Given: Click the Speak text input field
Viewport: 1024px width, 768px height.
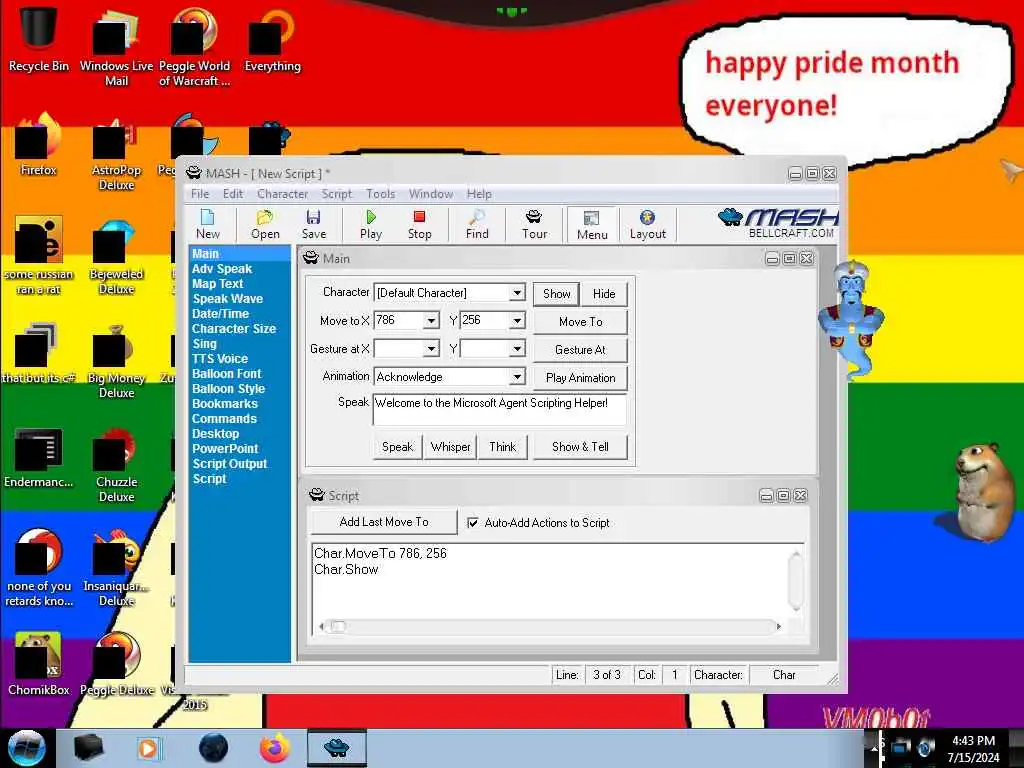Looking at the screenshot, I should pos(500,409).
